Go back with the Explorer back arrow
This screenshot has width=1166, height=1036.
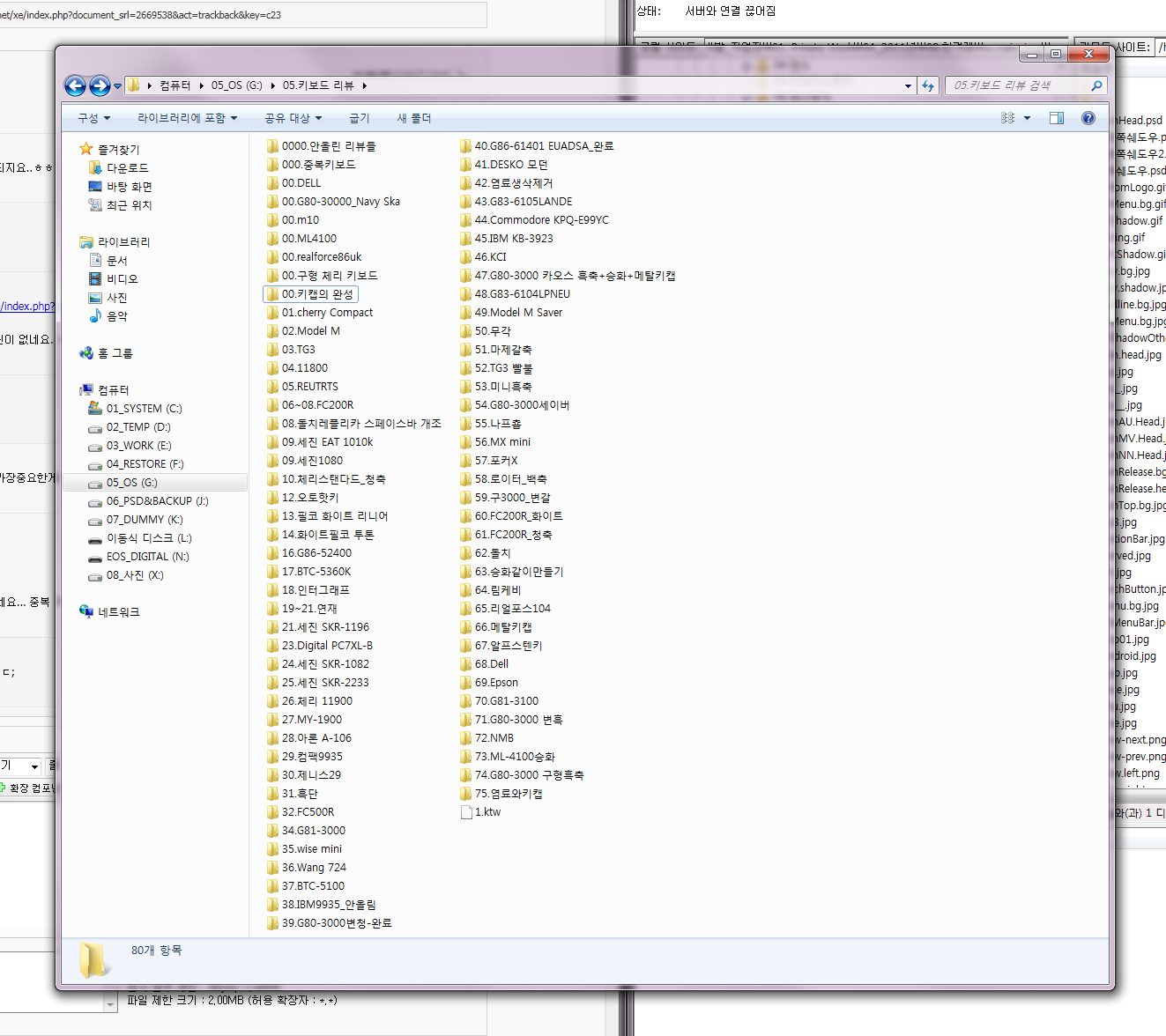[x=76, y=85]
